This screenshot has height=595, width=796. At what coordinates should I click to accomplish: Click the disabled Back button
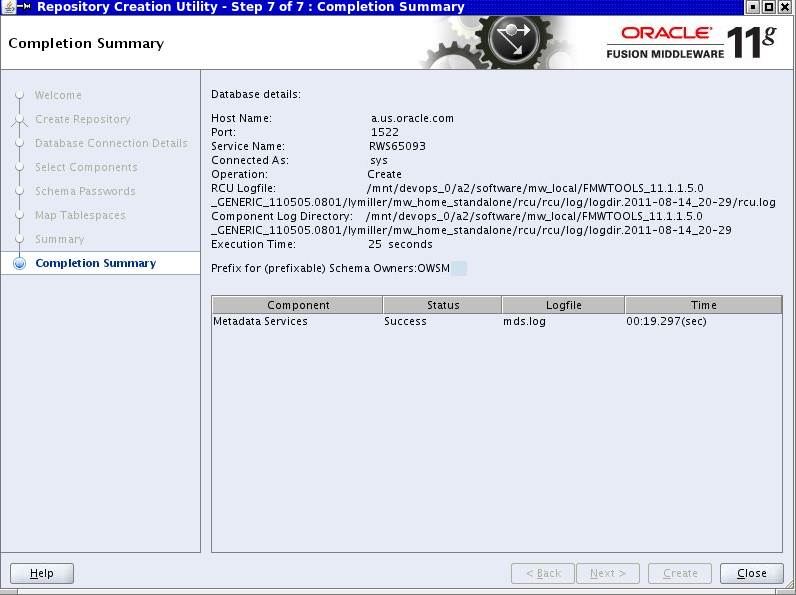click(x=543, y=573)
